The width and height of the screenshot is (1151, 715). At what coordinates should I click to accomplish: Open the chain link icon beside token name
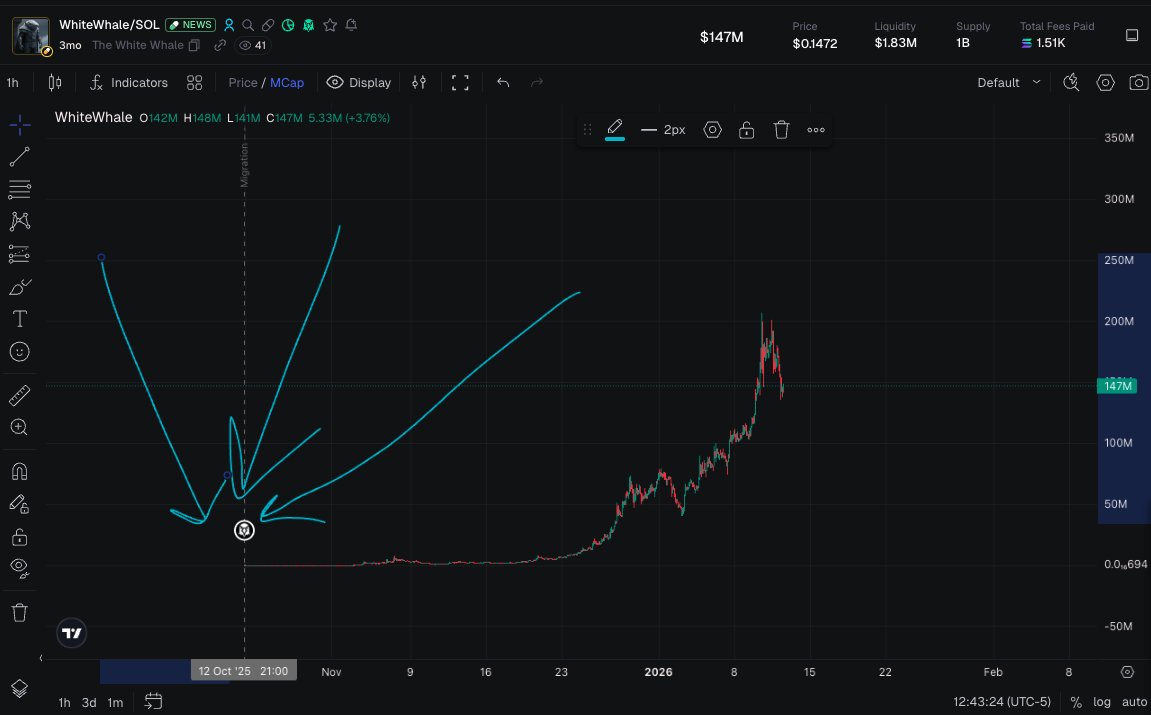coord(219,45)
